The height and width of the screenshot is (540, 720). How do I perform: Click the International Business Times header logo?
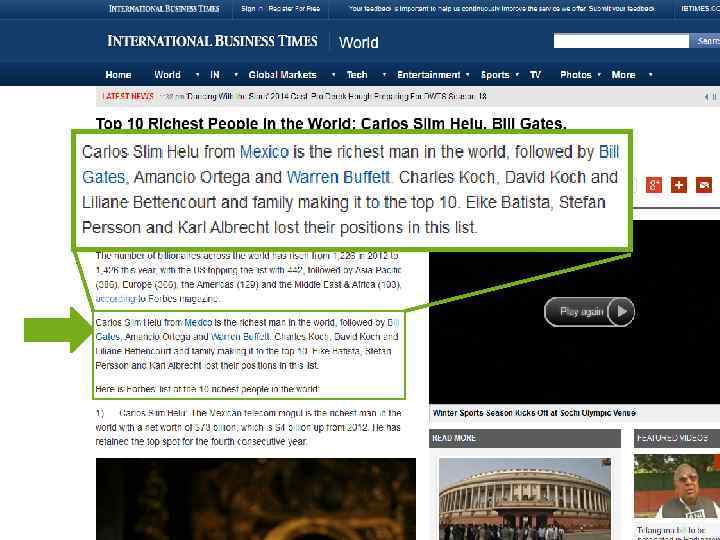coord(212,41)
